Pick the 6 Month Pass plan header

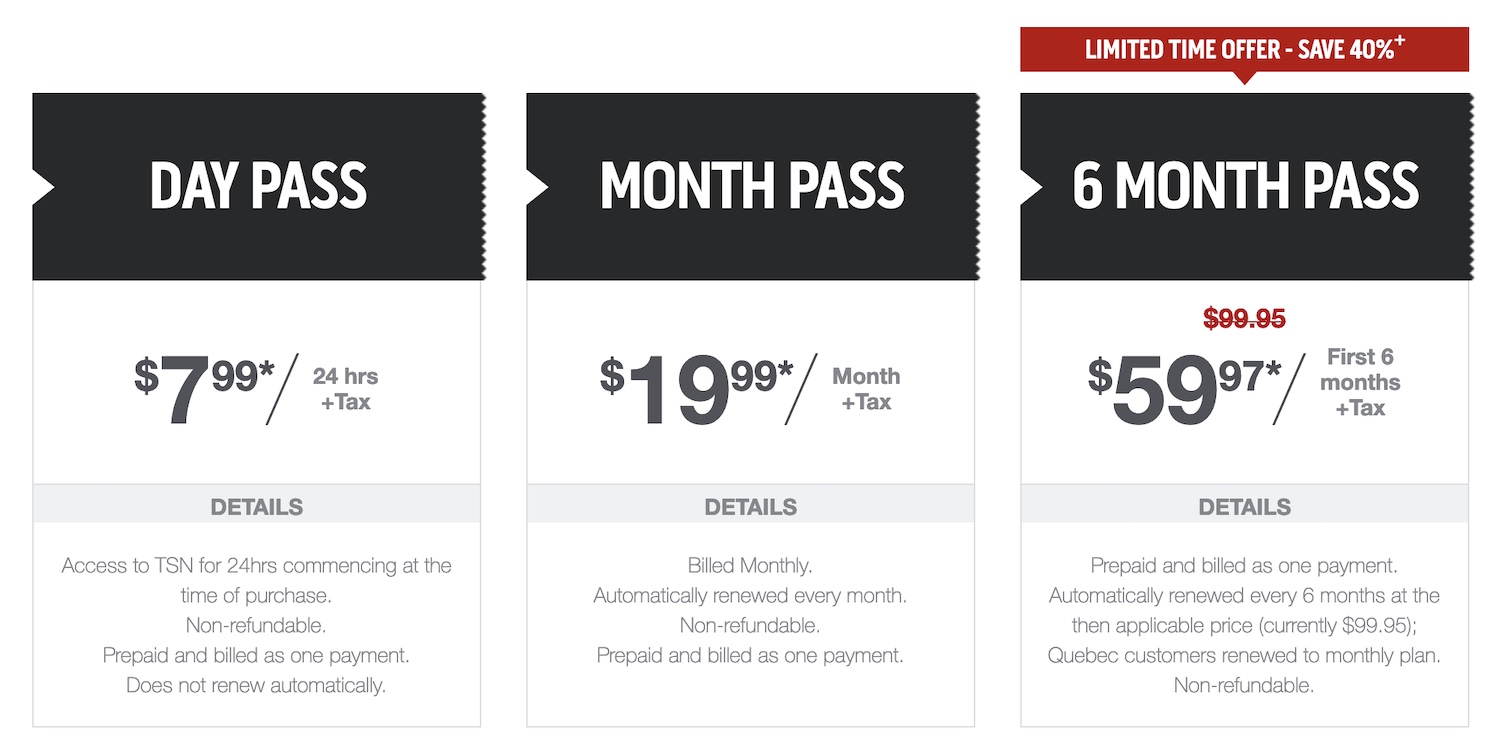(1245, 186)
